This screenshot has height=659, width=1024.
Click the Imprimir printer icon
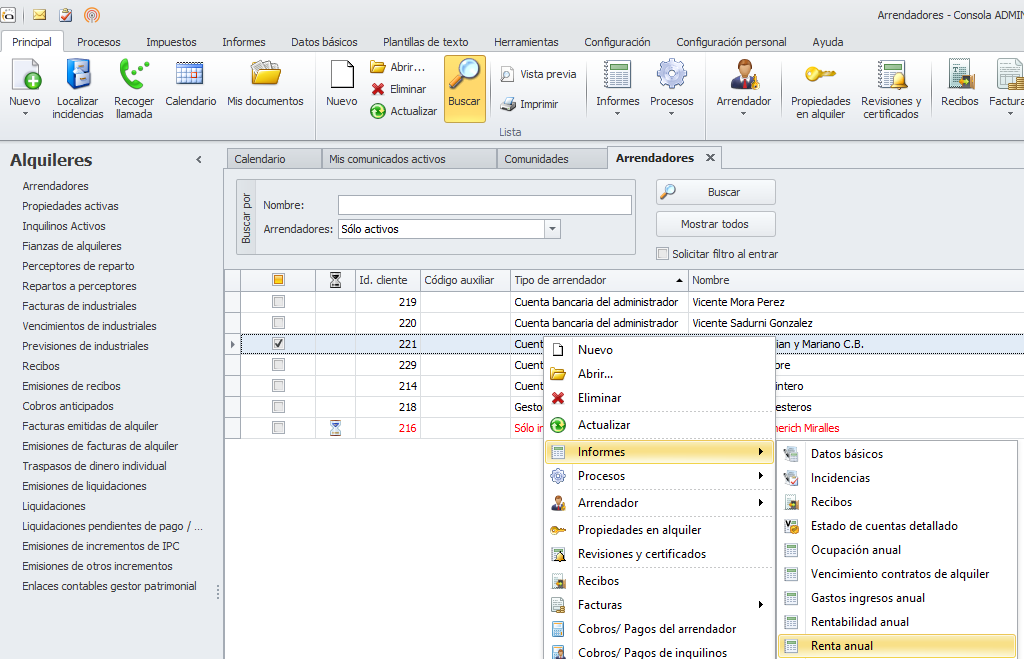tap(508, 104)
